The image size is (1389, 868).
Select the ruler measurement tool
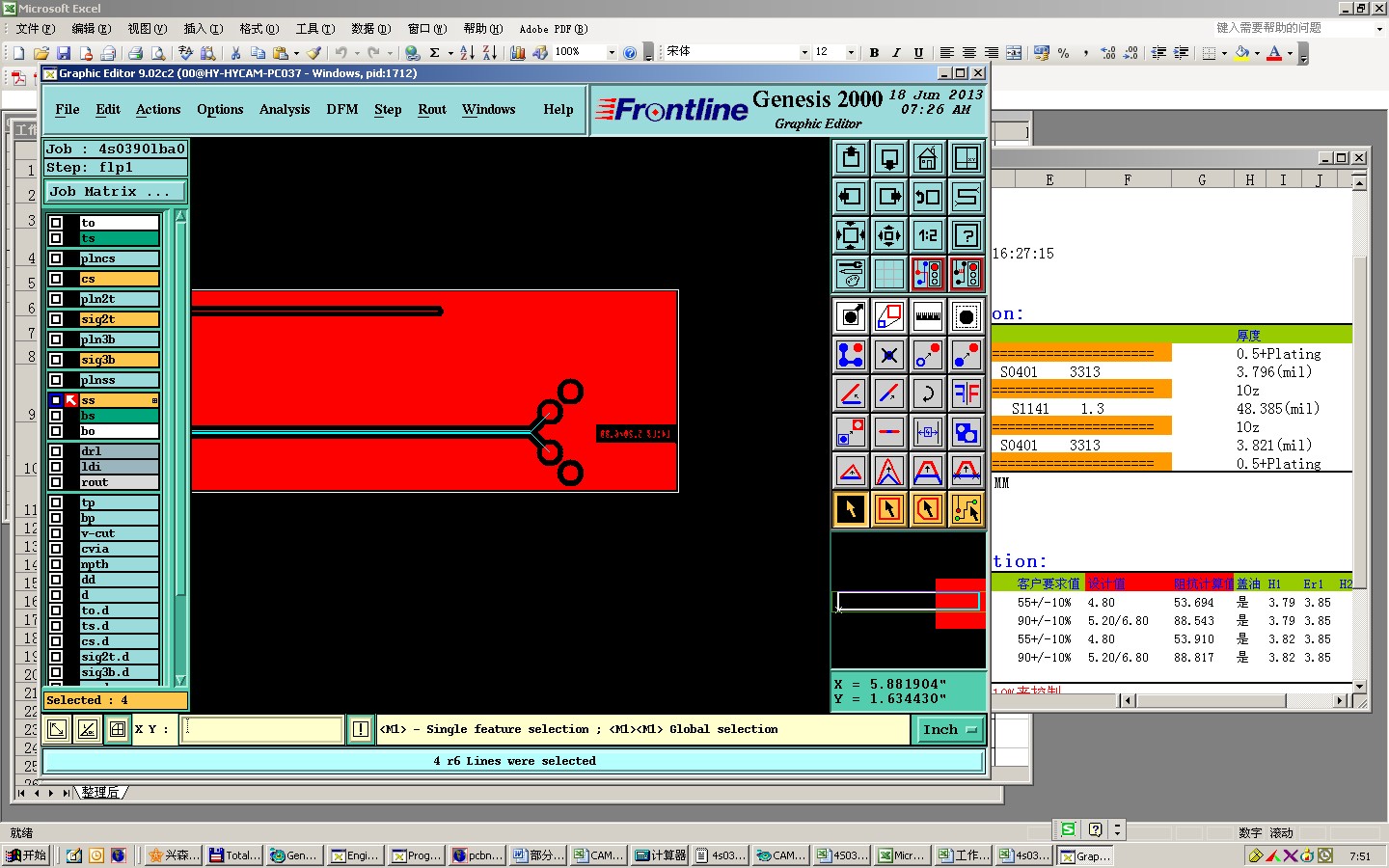[x=927, y=316]
